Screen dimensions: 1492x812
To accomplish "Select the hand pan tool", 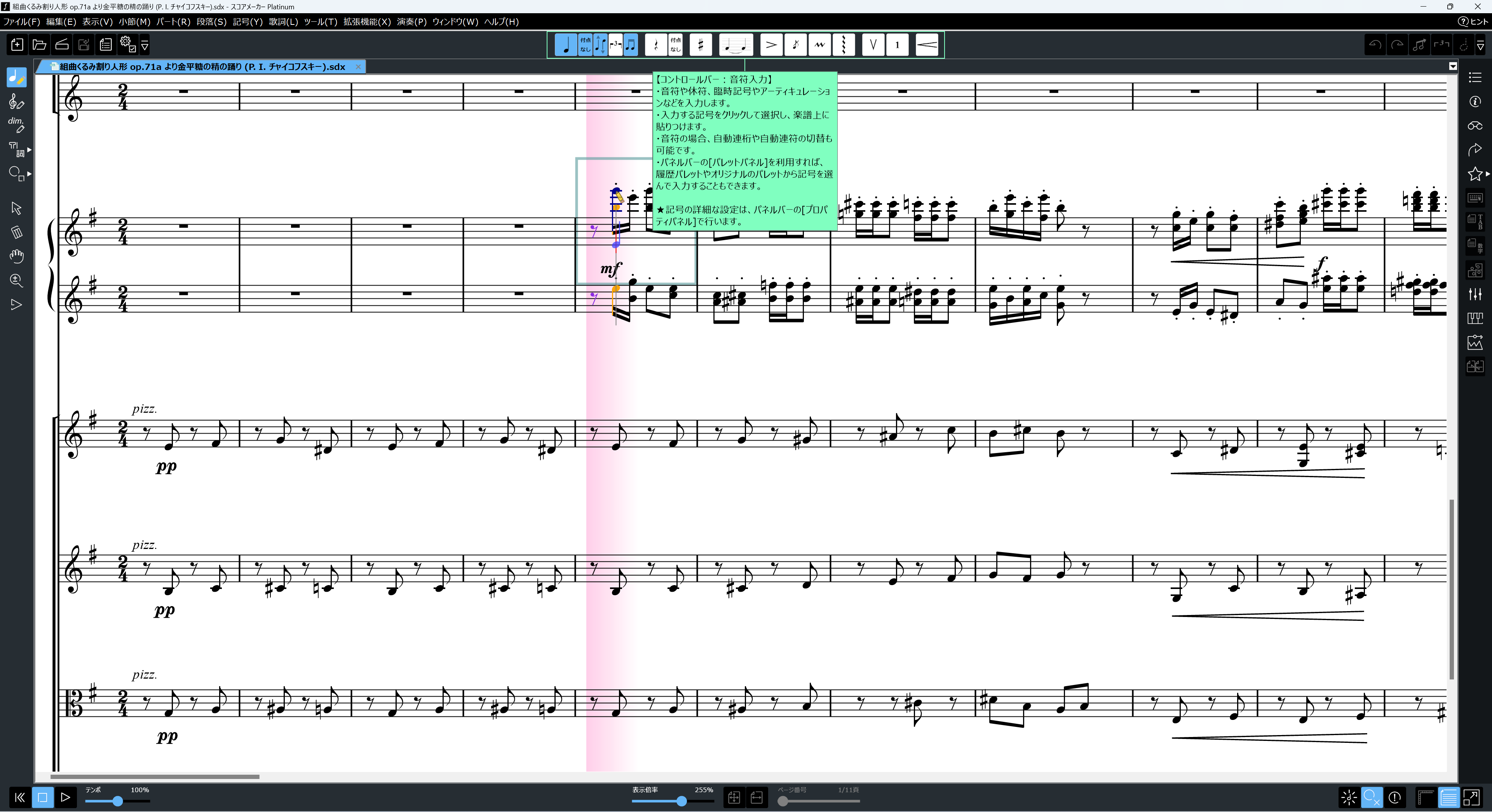I will coord(16,256).
